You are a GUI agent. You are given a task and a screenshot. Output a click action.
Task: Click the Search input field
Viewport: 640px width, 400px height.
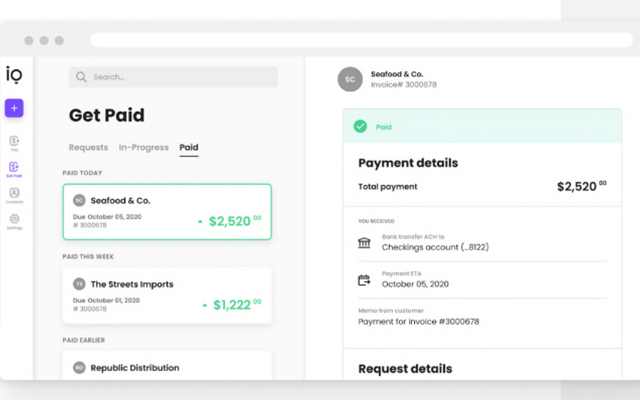click(173, 77)
